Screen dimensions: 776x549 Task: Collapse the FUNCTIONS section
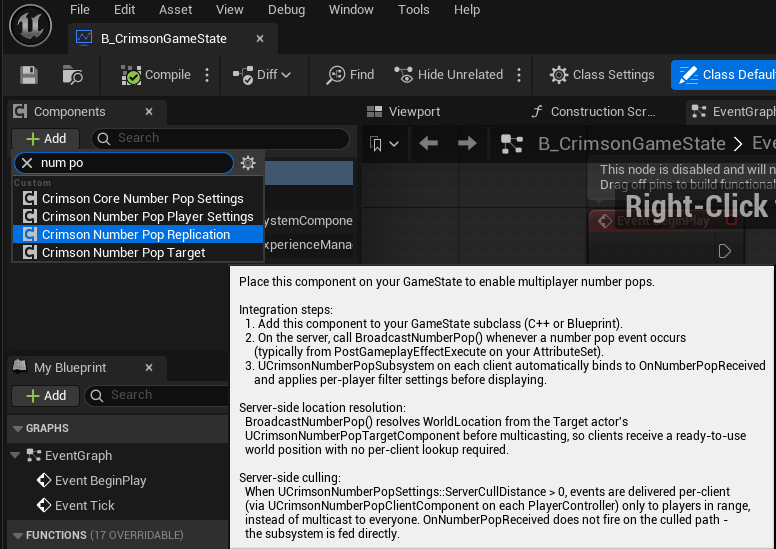click(18, 536)
